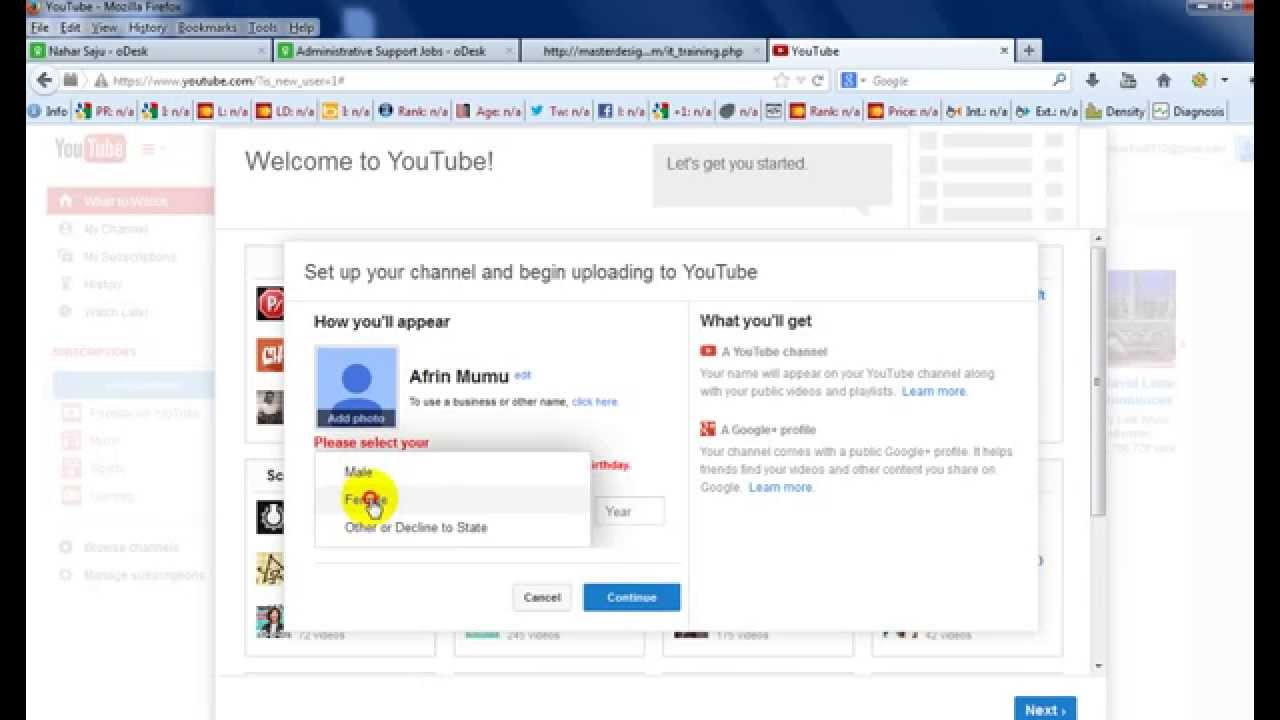
Task: Click the Google +1: n/a toolbar item
Action: point(681,112)
